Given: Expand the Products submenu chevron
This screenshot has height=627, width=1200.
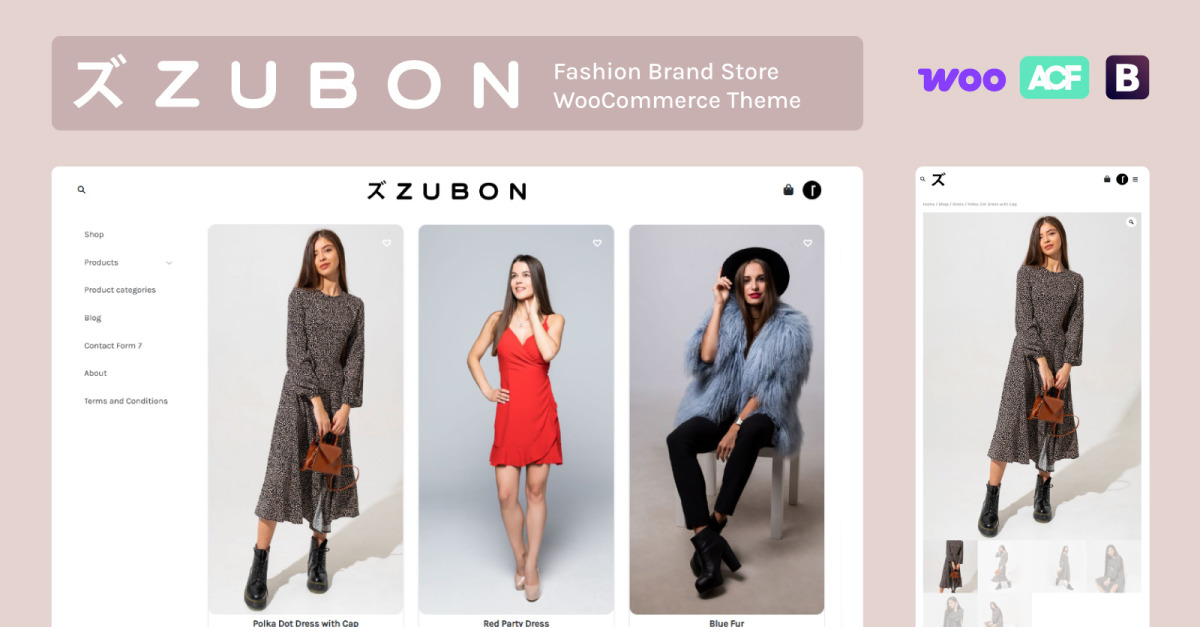Looking at the screenshot, I should coord(169,263).
